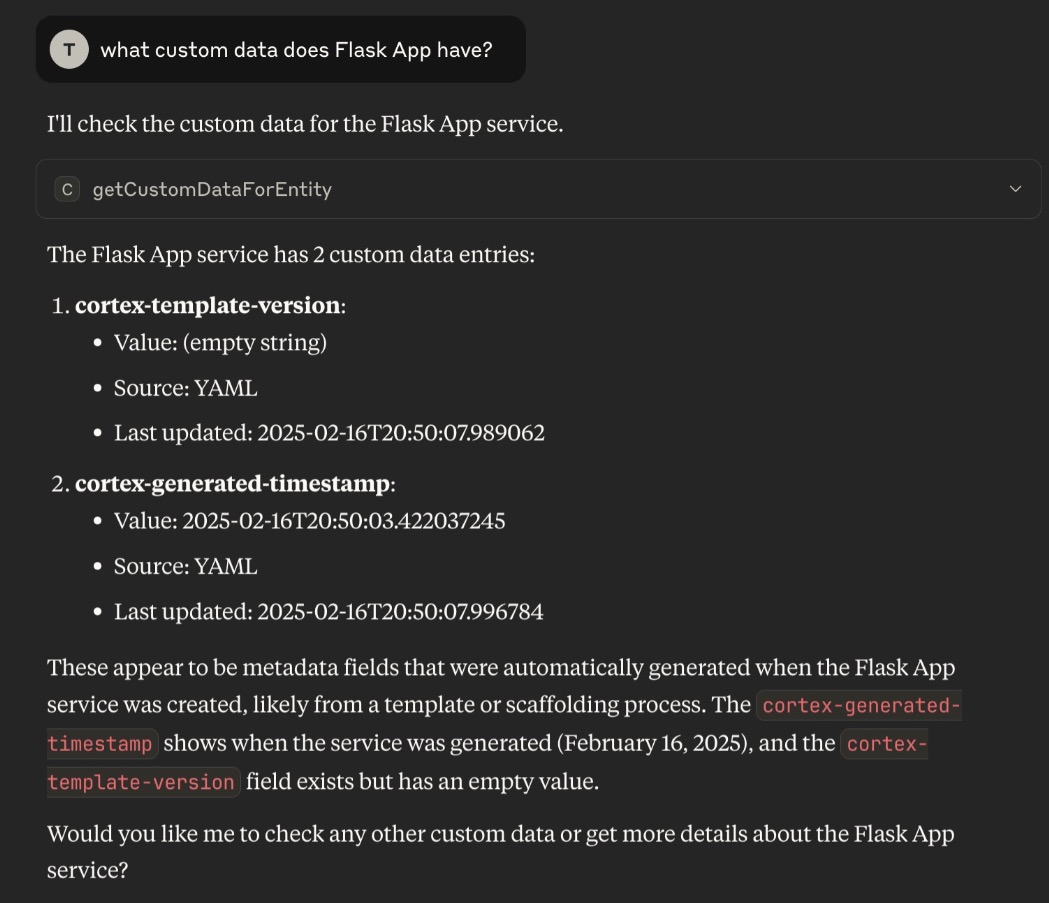
Task: Click the last updated 2025-02-16T20:50:07.989062 line
Action: pyautogui.click(x=329, y=433)
